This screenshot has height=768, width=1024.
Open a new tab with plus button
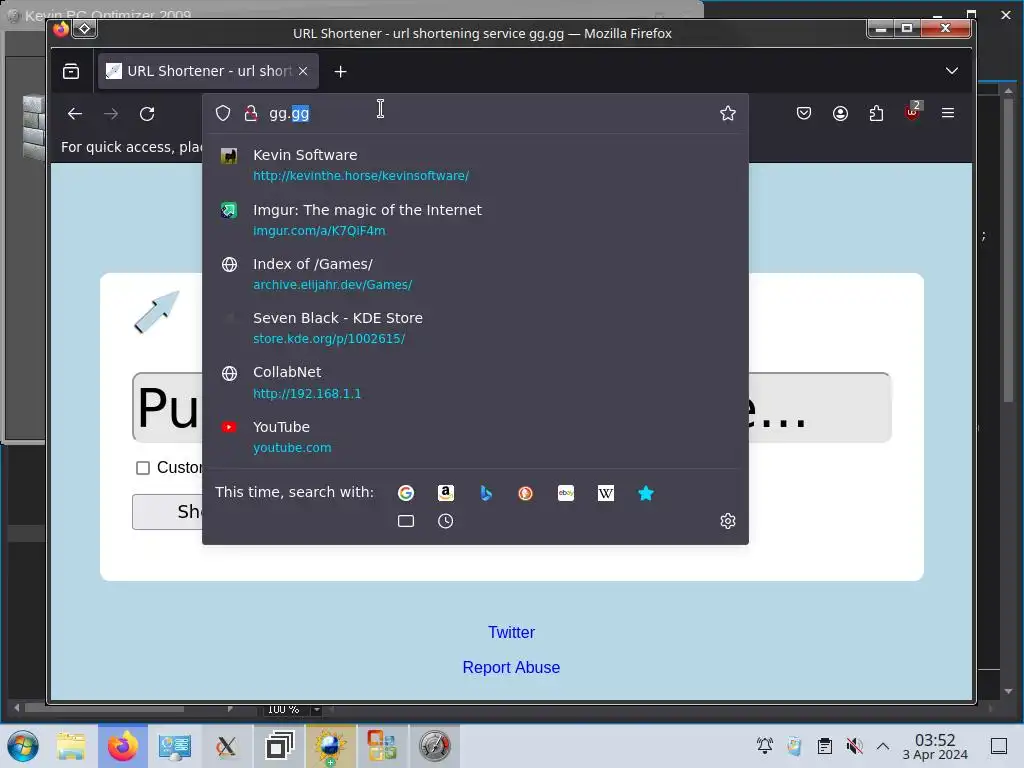tap(340, 71)
